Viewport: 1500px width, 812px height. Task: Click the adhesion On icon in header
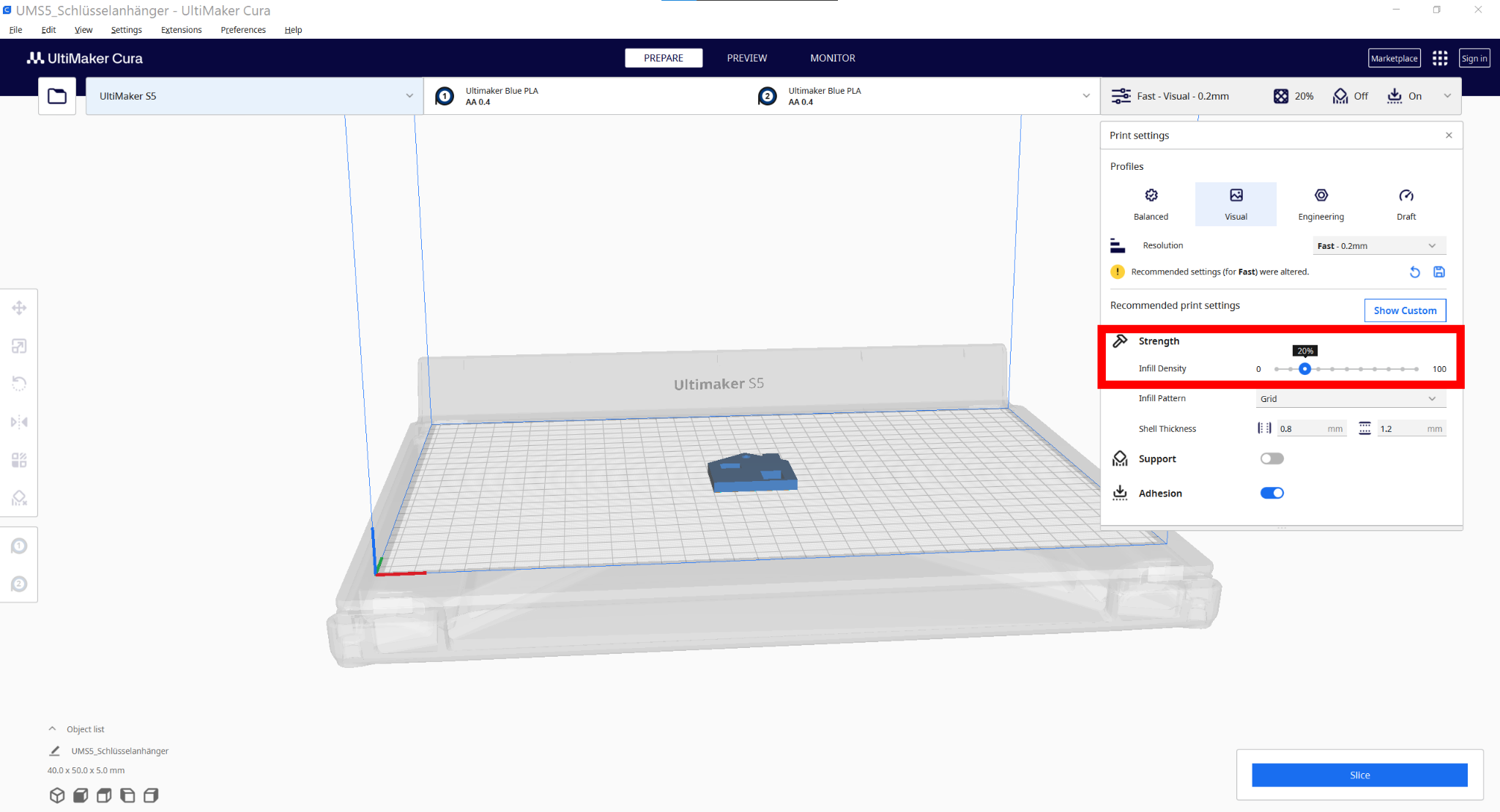coord(1395,96)
